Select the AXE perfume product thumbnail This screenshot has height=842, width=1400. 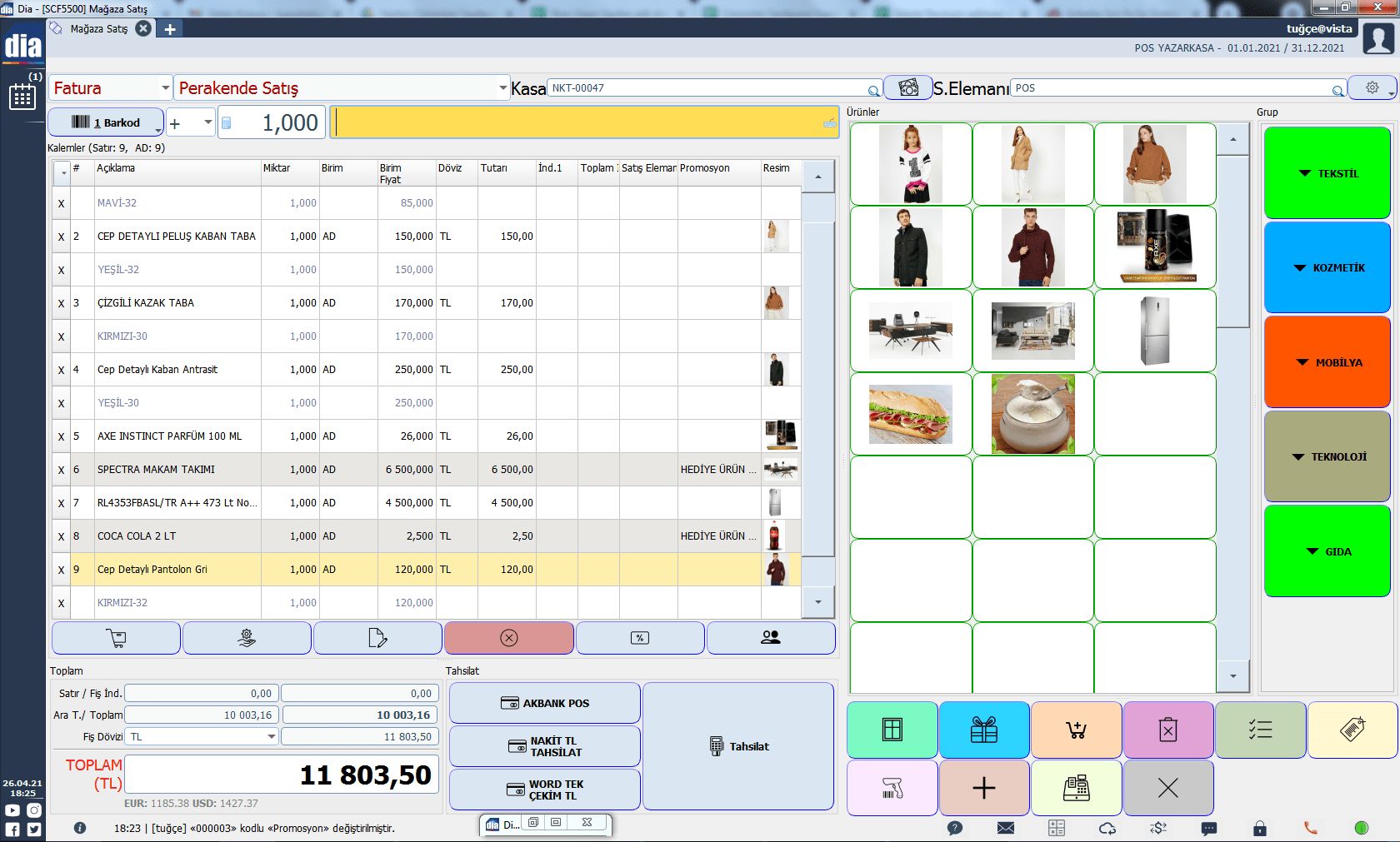coord(1155,247)
